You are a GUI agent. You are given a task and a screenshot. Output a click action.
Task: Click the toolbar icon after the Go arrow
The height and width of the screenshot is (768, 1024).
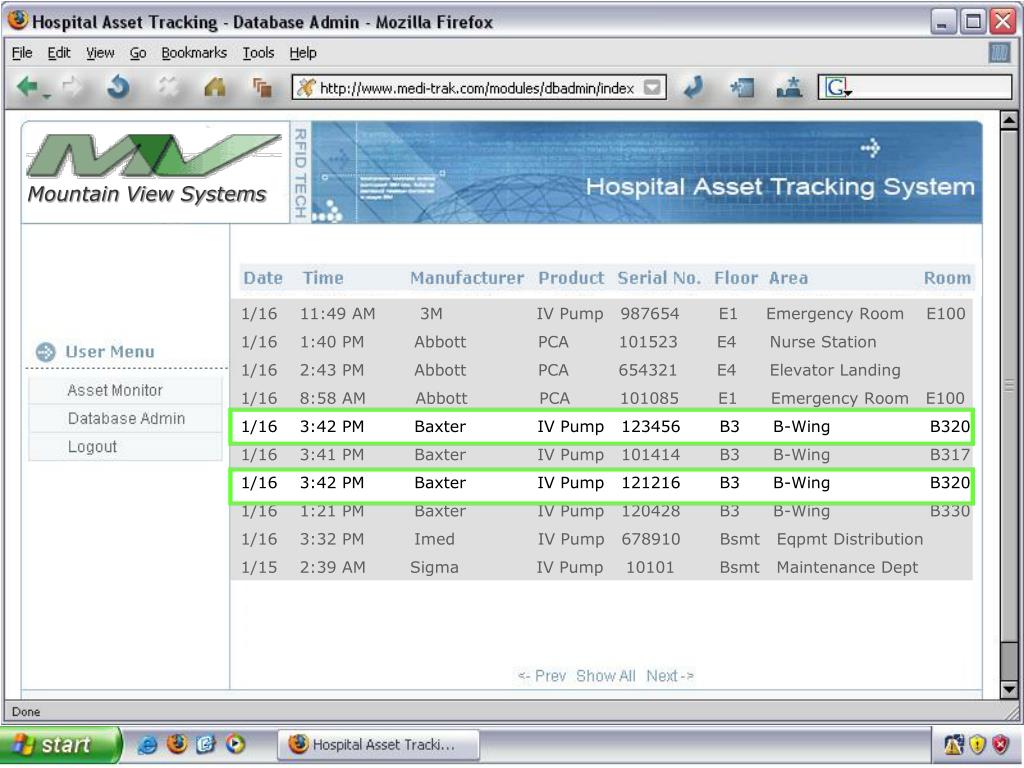coord(742,88)
